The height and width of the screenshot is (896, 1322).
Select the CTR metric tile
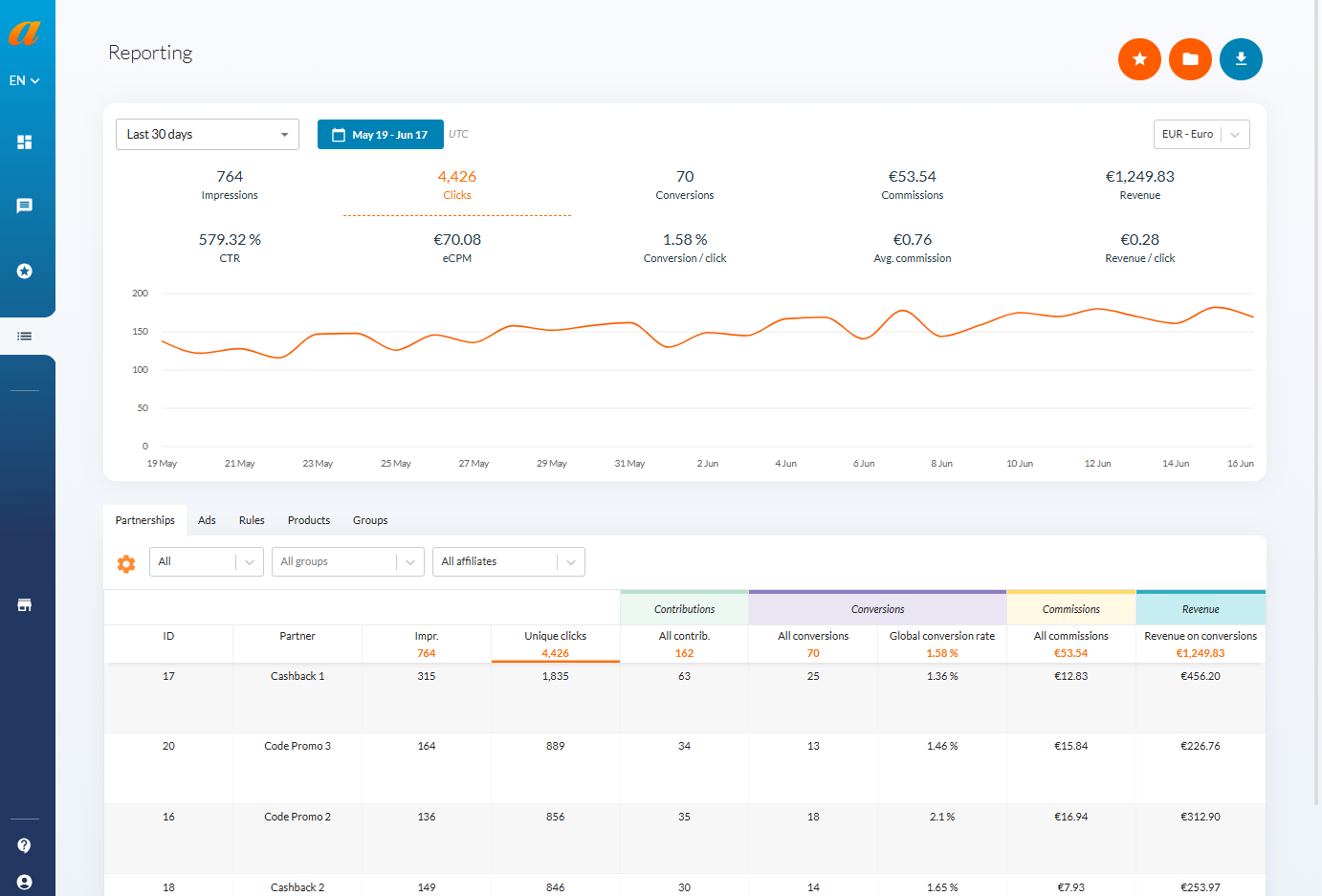click(x=230, y=248)
